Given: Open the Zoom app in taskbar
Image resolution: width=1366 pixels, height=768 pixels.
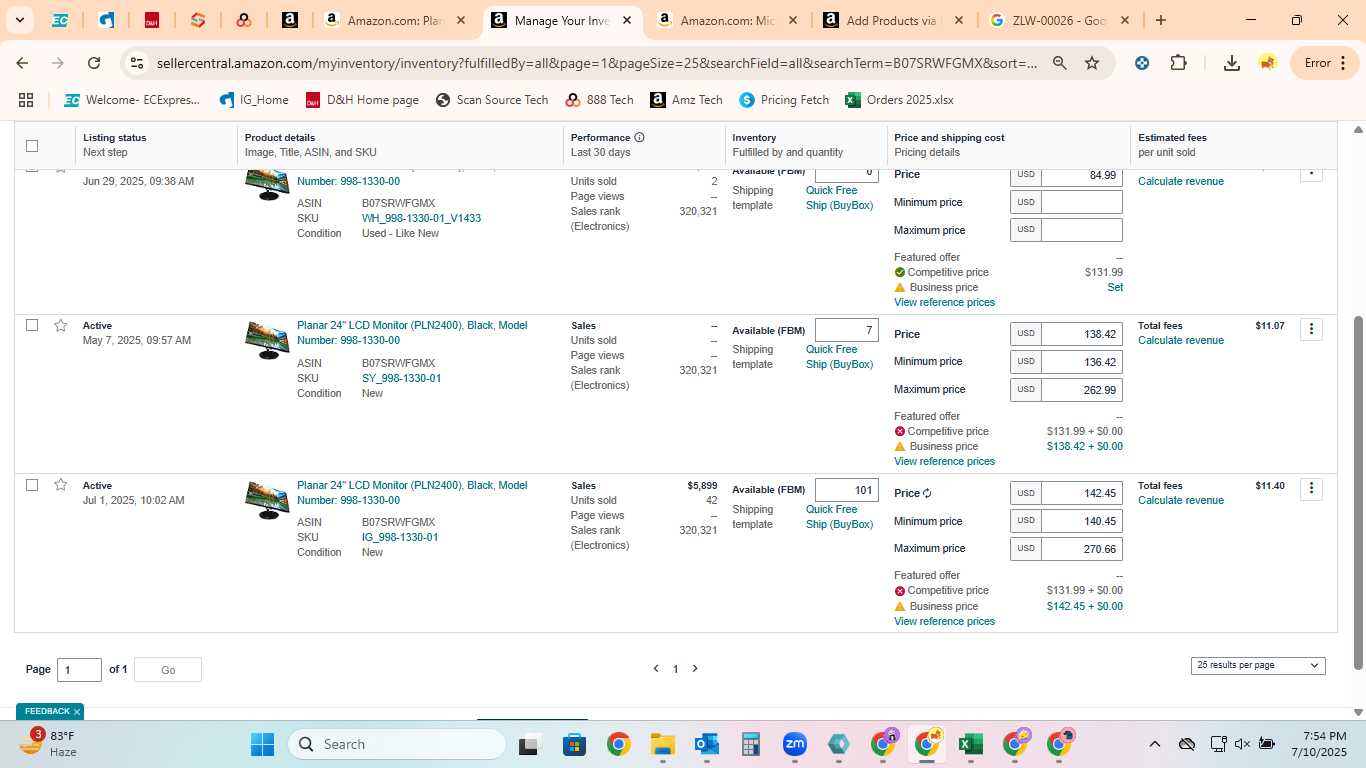Looking at the screenshot, I should (794, 744).
